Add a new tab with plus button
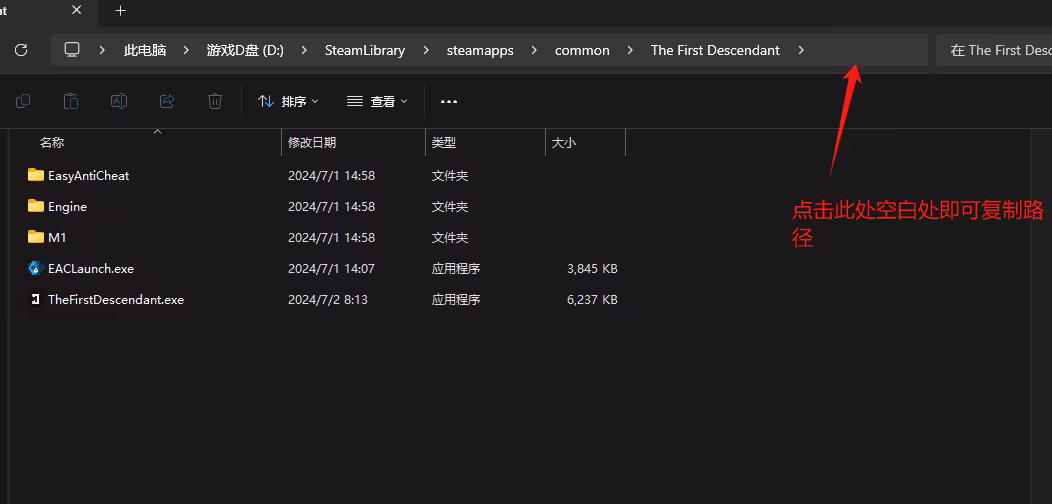The image size is (1052, 504). pyautogui.click(x=121, y=11)
